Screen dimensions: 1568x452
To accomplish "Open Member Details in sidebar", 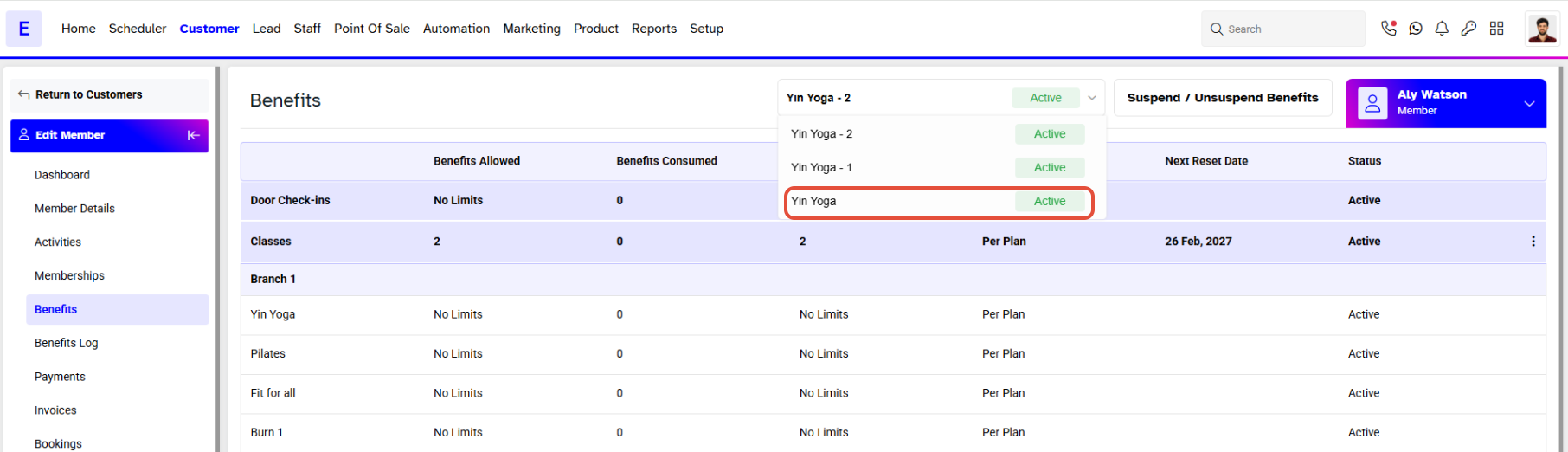I will 74,209.
